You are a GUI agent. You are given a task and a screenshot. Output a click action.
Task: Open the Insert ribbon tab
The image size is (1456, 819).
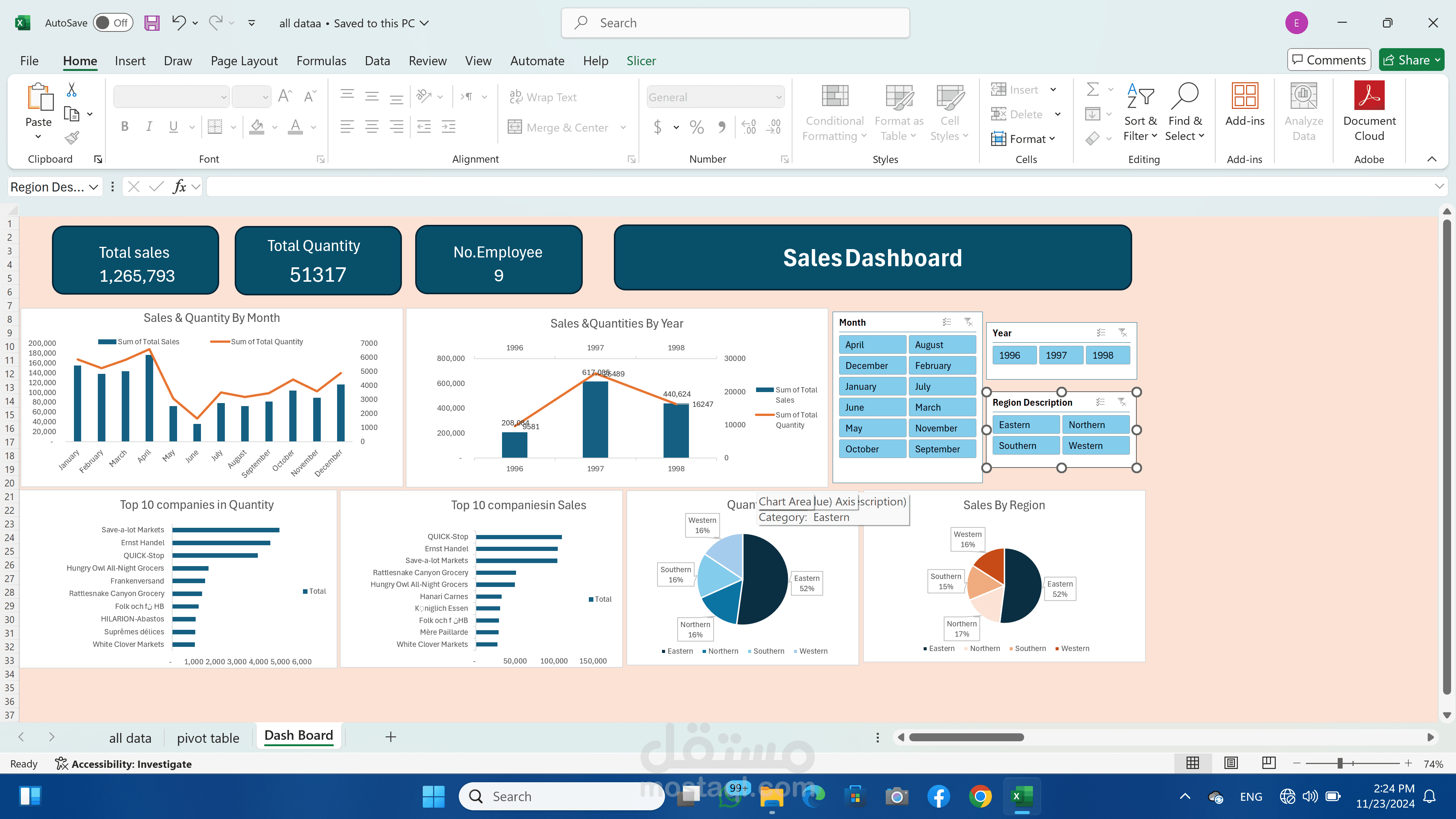click(129, 61)
